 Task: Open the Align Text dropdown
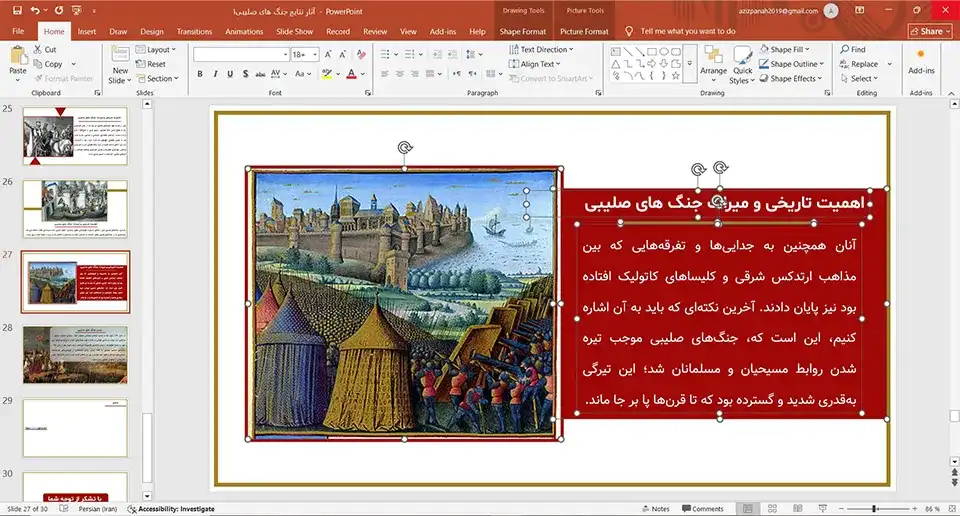click(534, 64)
